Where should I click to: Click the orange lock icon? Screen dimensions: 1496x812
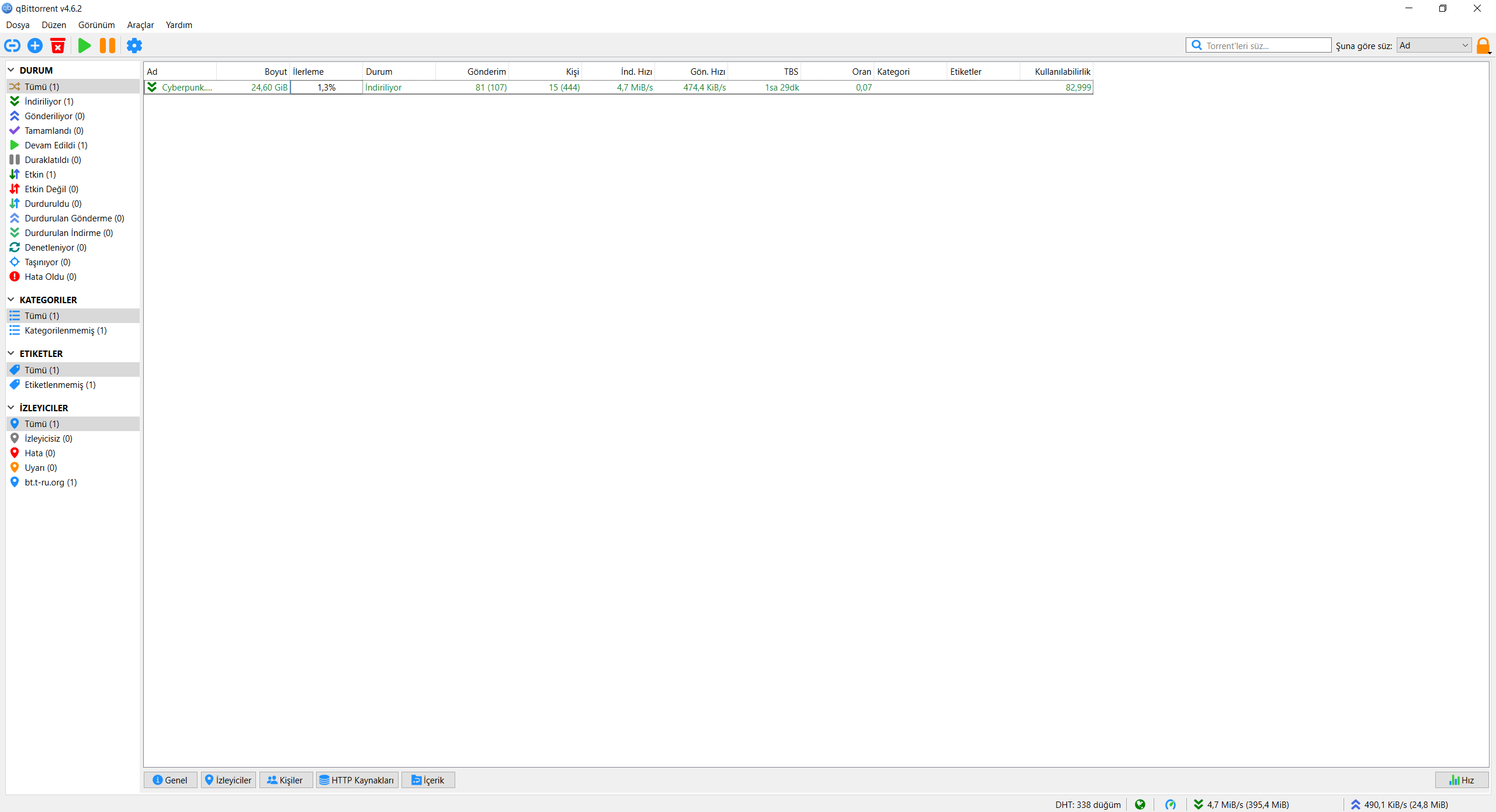pyautogui.click(x=1483, y=46)
